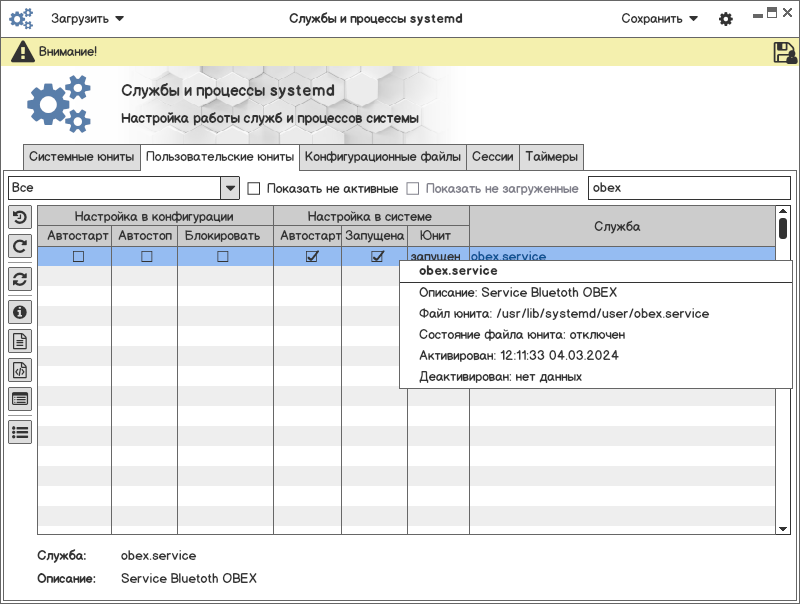Enable 'Показать не активные' checkbox
Viewport: 800px width, 604px height.
[254, 188]
